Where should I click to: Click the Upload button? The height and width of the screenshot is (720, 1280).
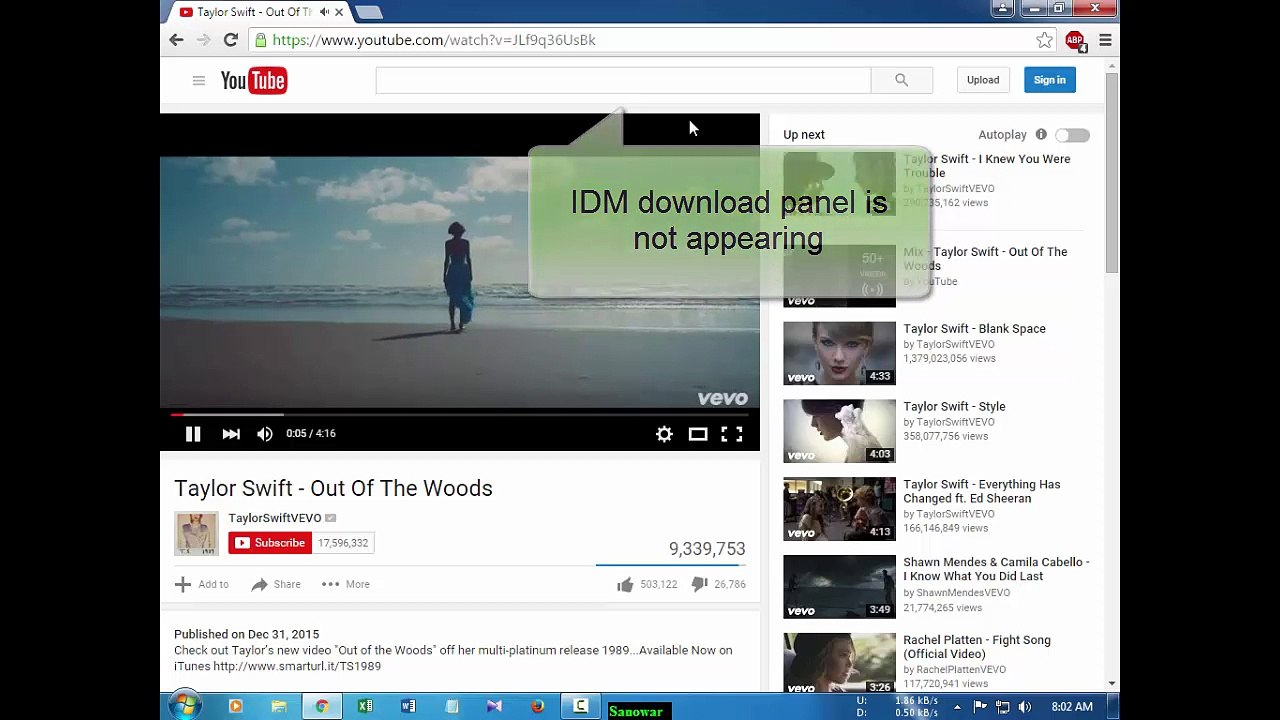[x=983, y=80]
